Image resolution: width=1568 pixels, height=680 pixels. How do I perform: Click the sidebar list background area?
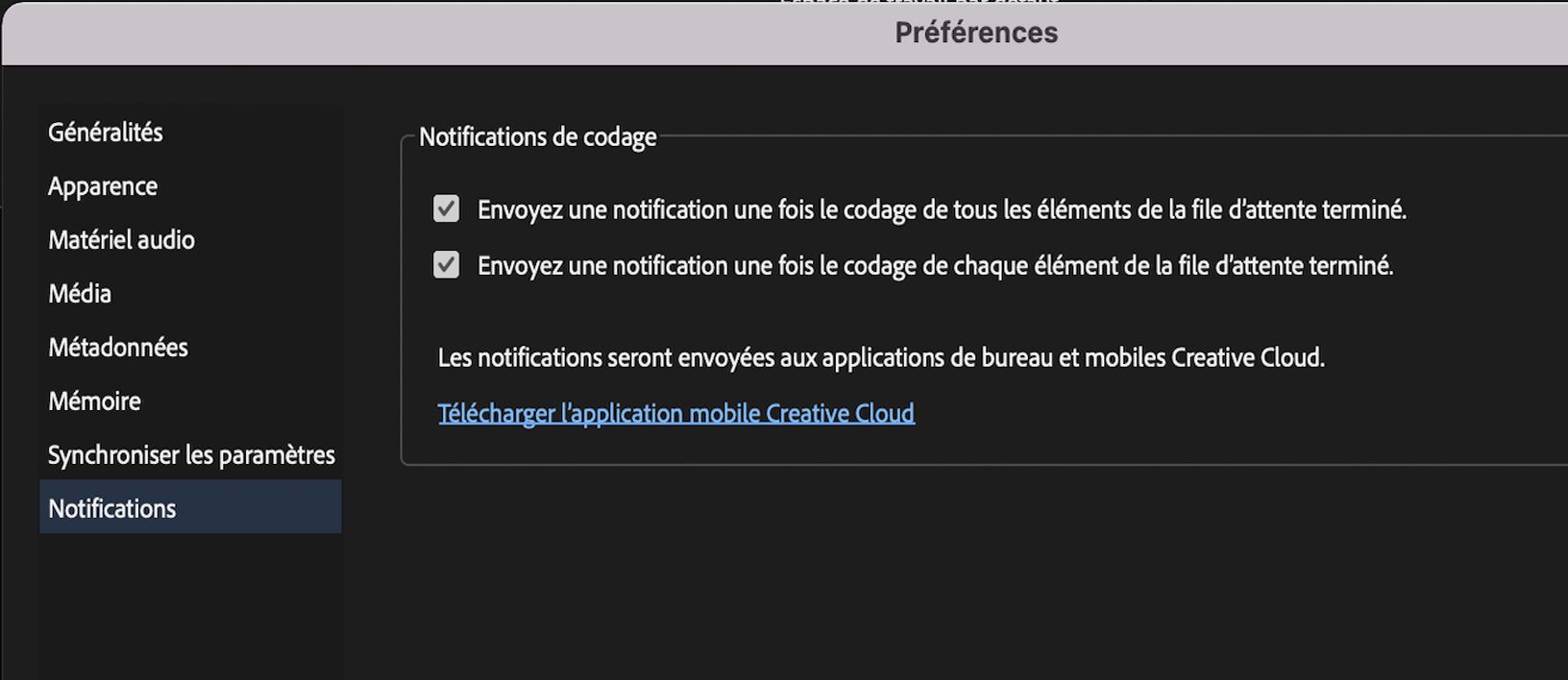click(190, 595)
